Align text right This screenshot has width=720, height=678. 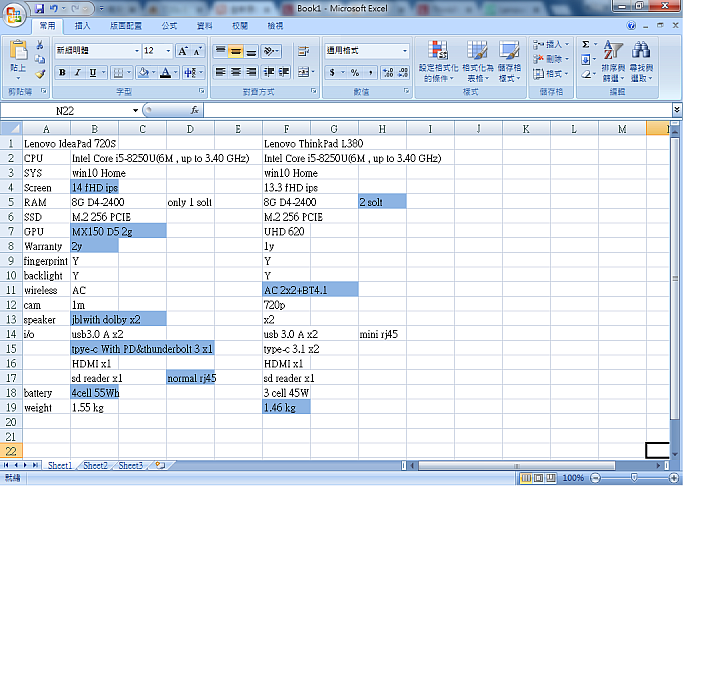tap(251, 72)
